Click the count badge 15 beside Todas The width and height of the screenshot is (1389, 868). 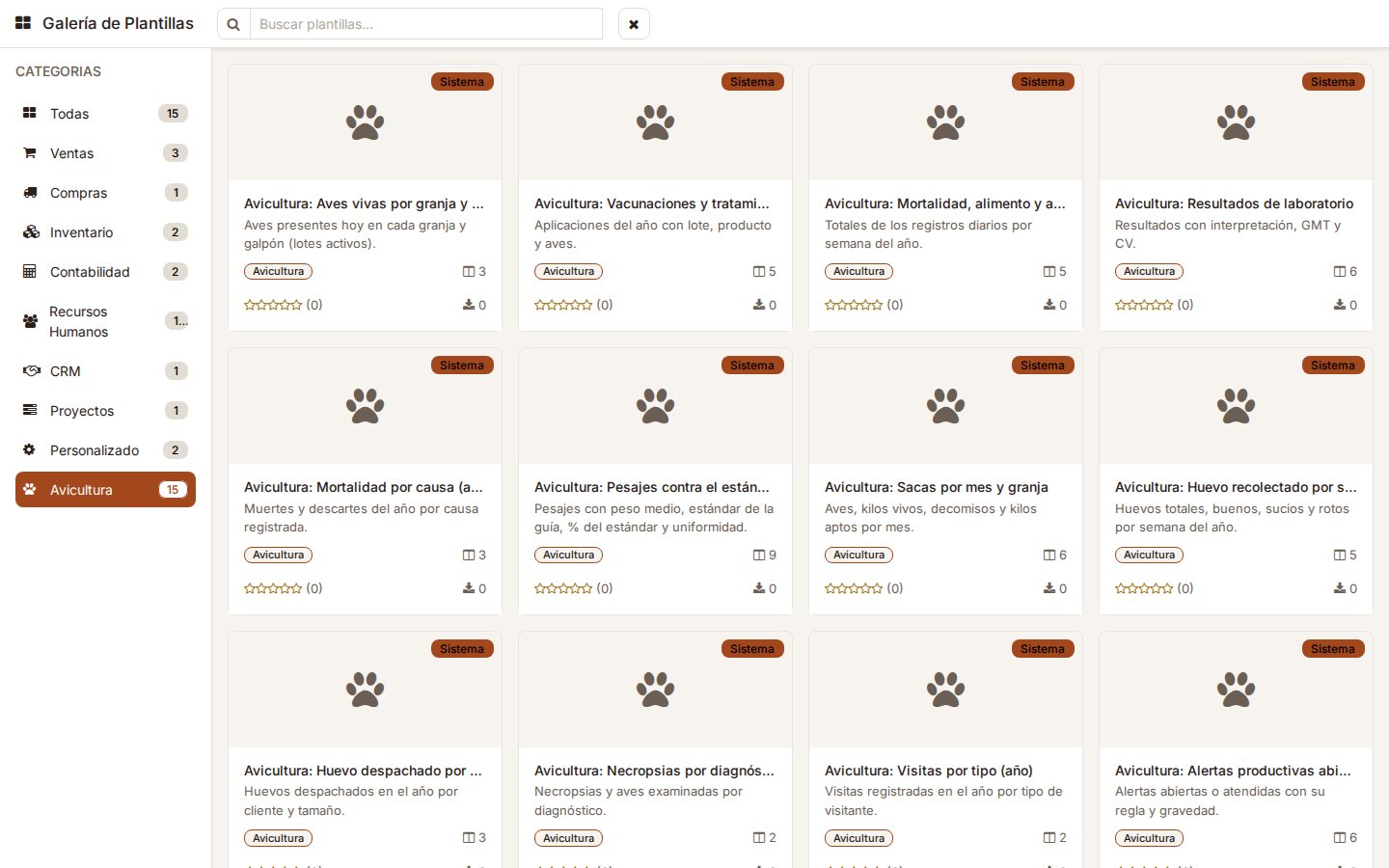click(173, 114)
